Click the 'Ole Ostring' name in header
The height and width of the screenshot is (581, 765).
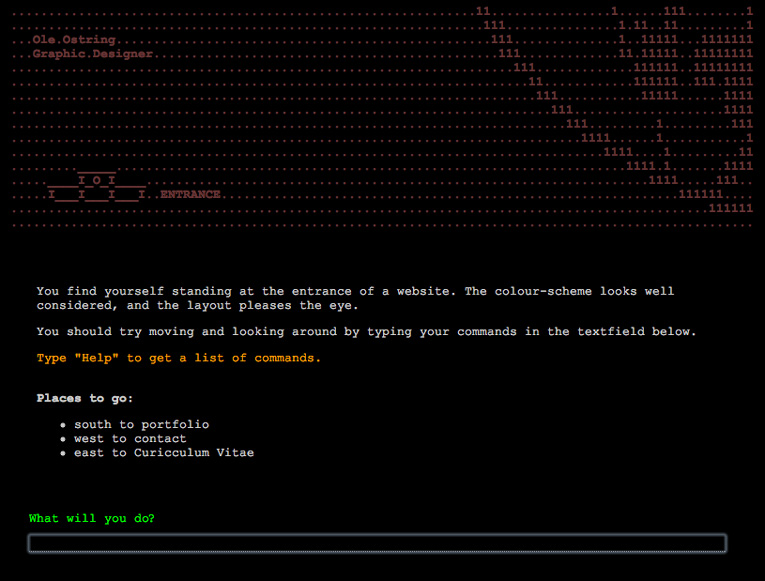(74, 40)
